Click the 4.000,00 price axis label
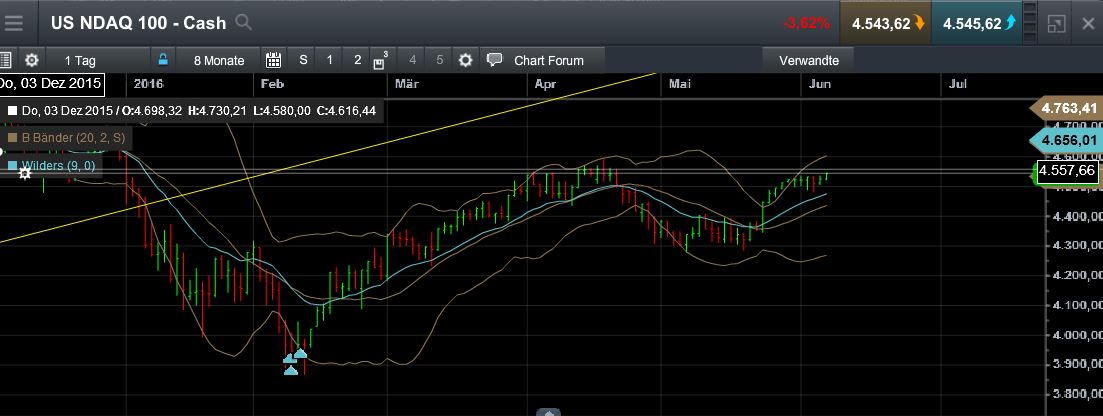 (1076, 334)
